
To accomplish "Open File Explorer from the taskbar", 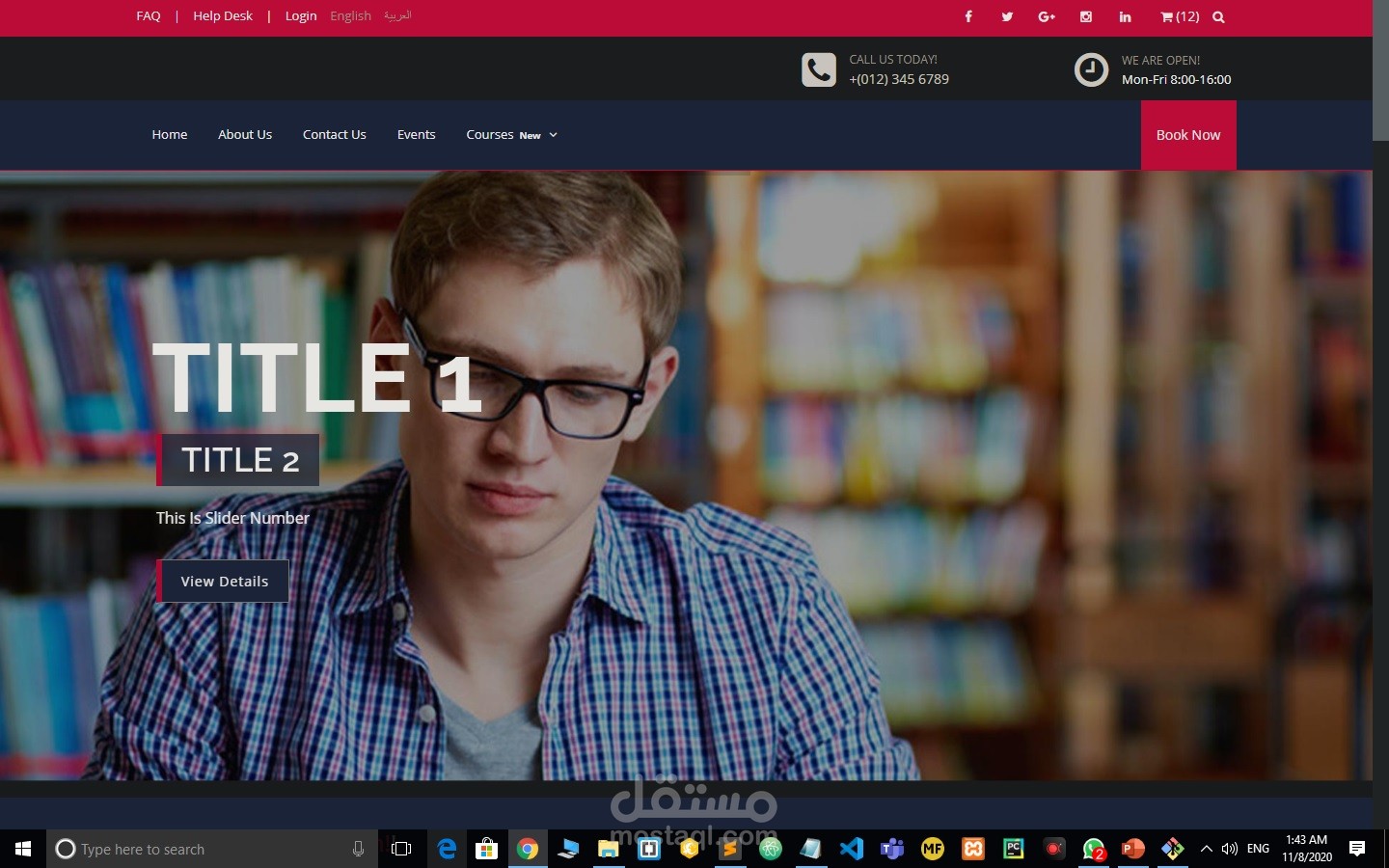I will 609,849.
